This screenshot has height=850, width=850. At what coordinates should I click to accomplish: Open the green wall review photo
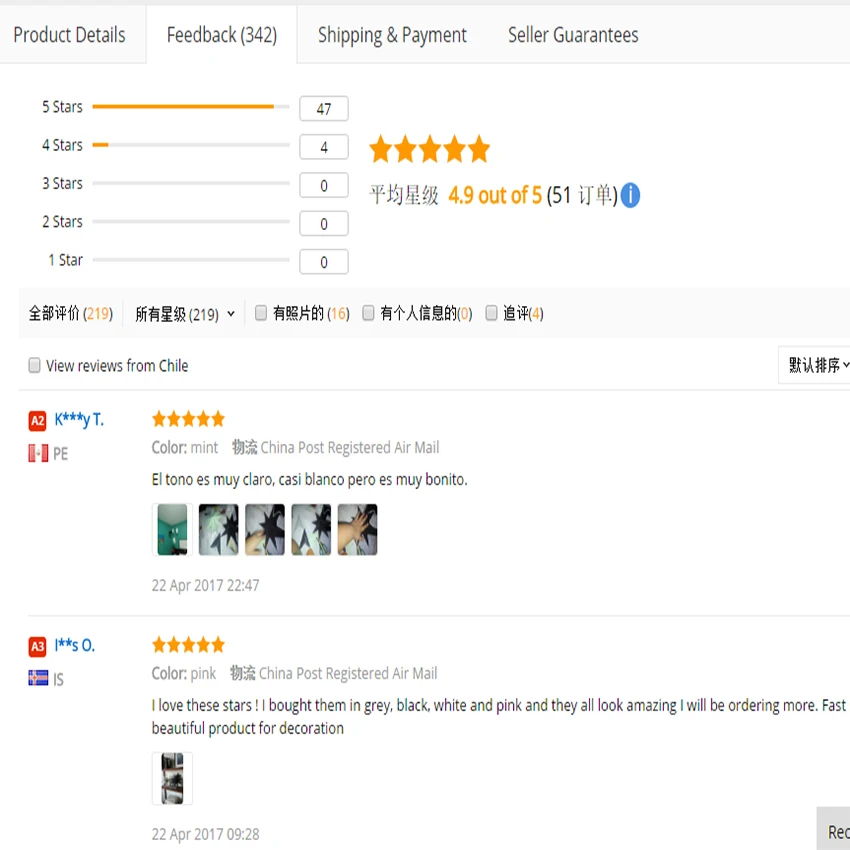click(172, 530)
